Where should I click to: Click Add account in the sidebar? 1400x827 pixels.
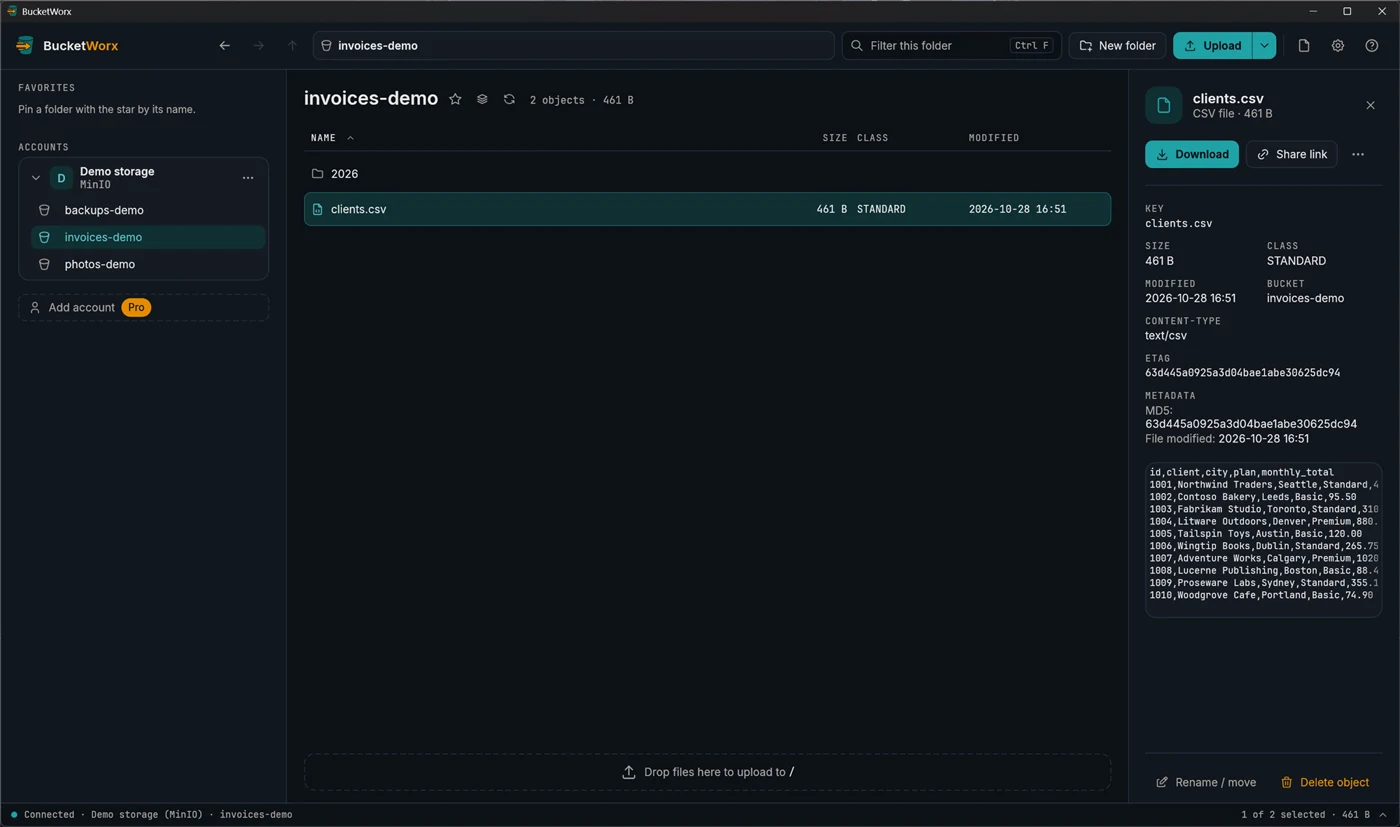pyautogui.click(x=143, y=307)
